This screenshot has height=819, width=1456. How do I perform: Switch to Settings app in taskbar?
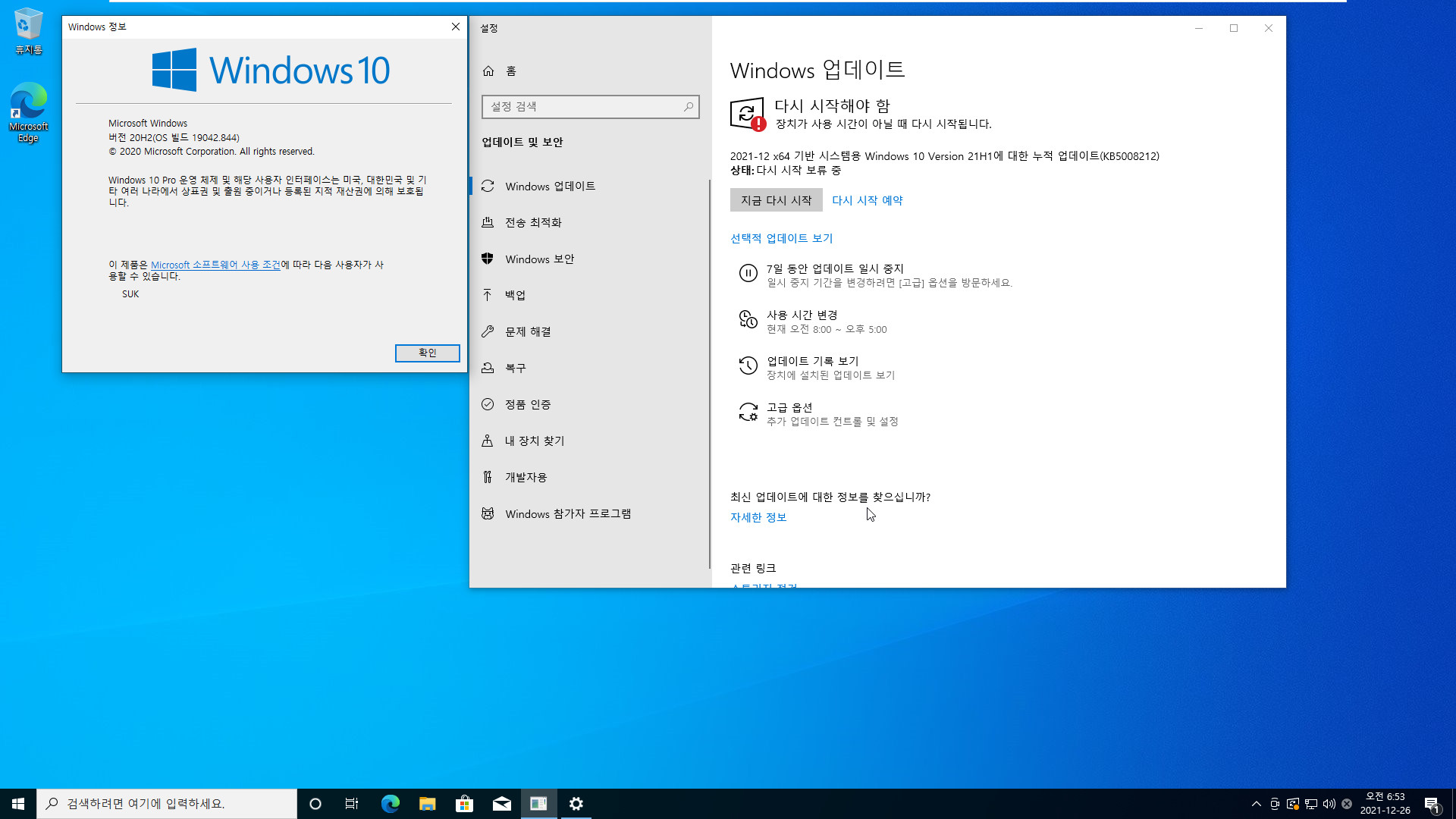pos(576,804)
